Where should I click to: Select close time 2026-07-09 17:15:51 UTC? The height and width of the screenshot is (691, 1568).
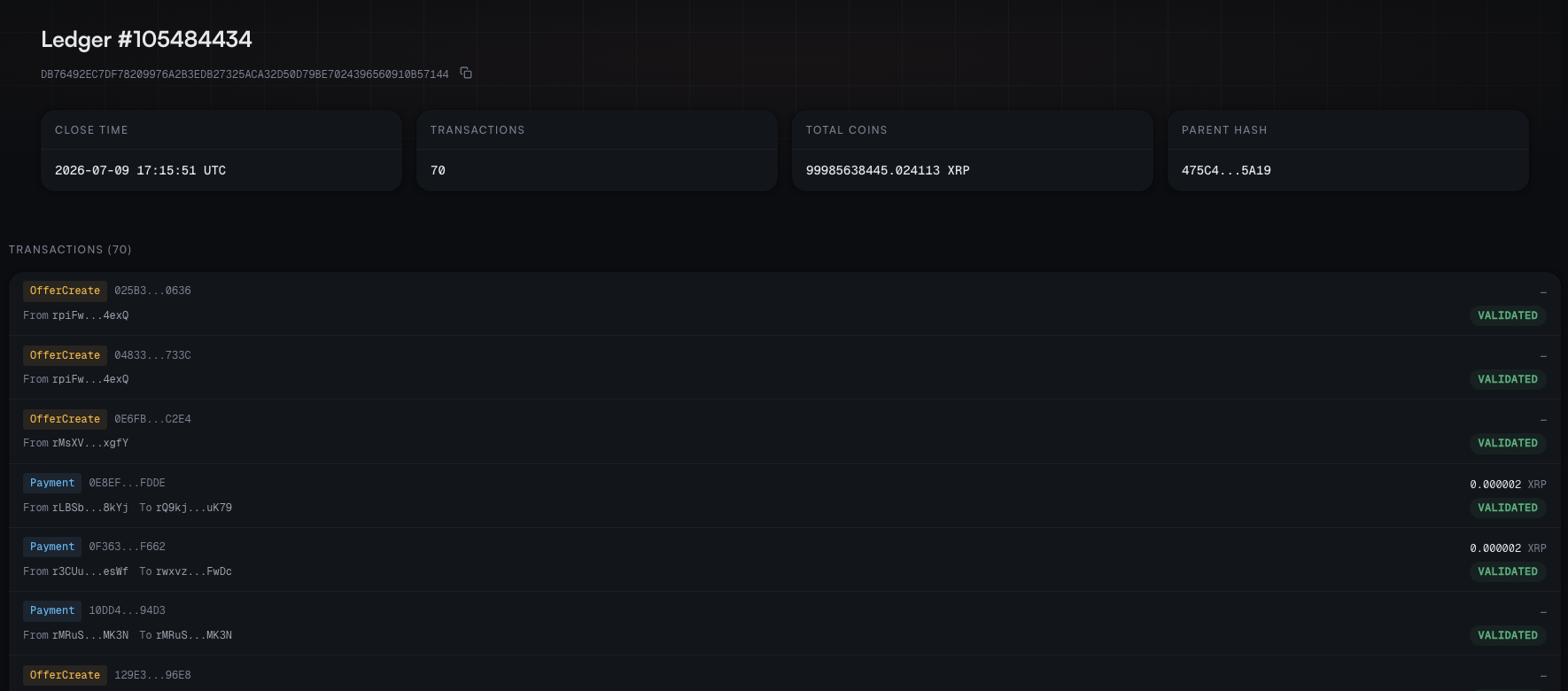(x=140, y=170)
